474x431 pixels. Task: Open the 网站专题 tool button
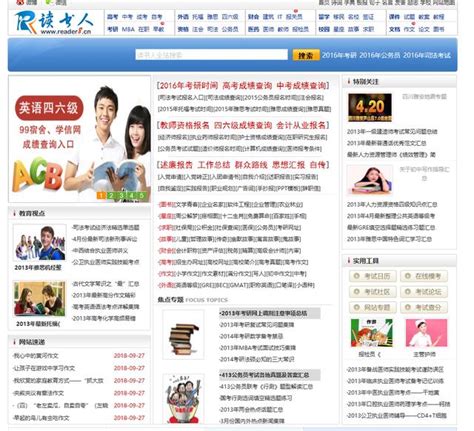click(373, 307)
